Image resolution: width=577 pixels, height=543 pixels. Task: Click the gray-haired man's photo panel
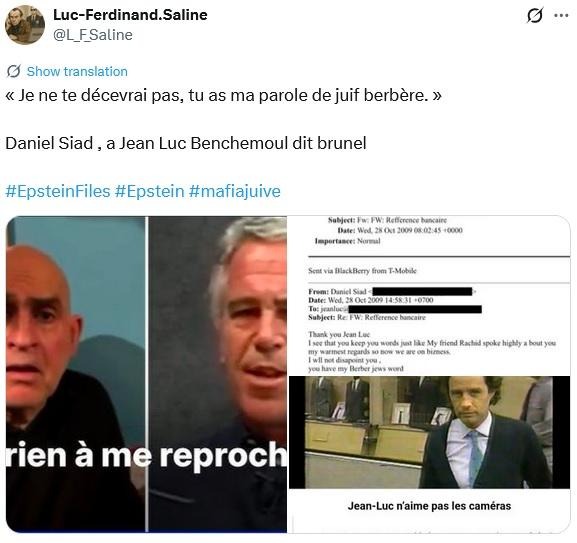click(218, 374)
